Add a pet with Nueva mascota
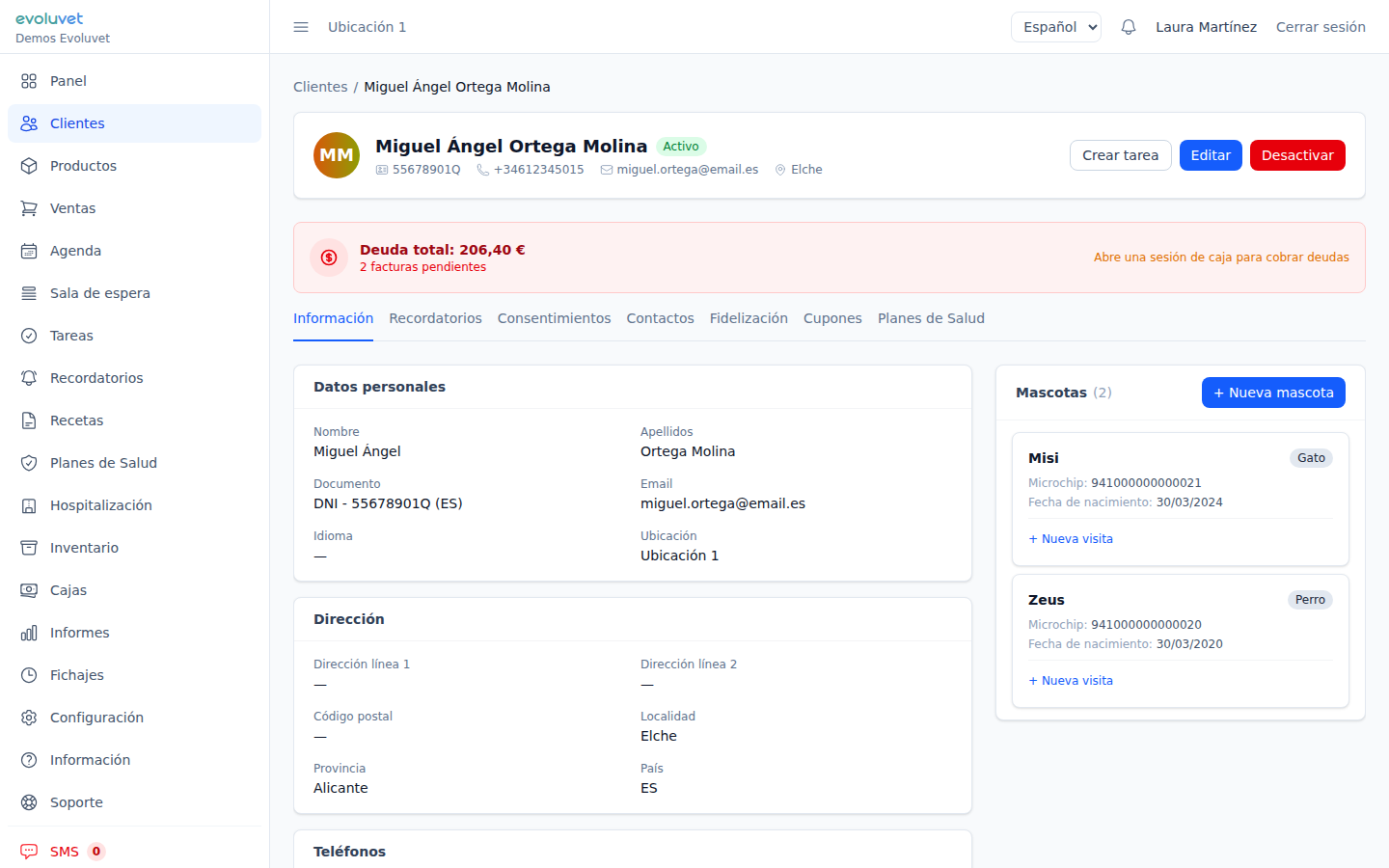The width and height of the screenshot is (1389, 868). [1272, 393]
